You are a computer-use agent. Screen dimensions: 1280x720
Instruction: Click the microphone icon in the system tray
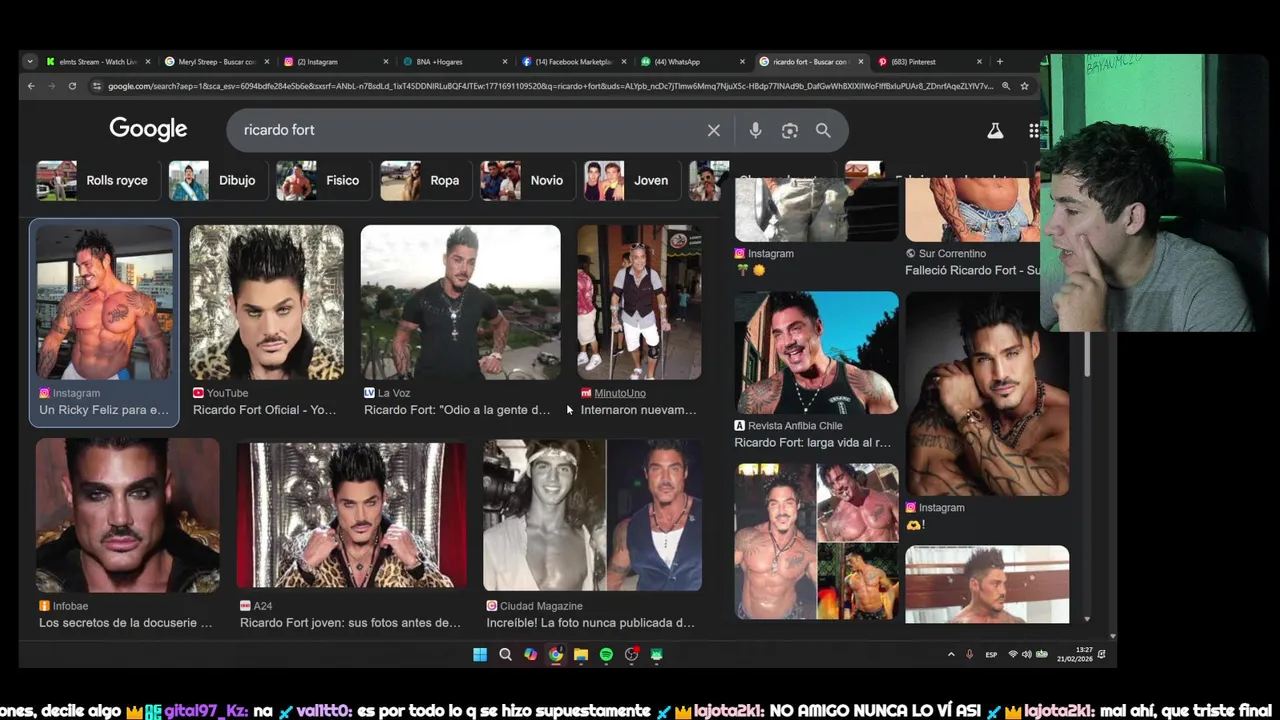[969, 655]
